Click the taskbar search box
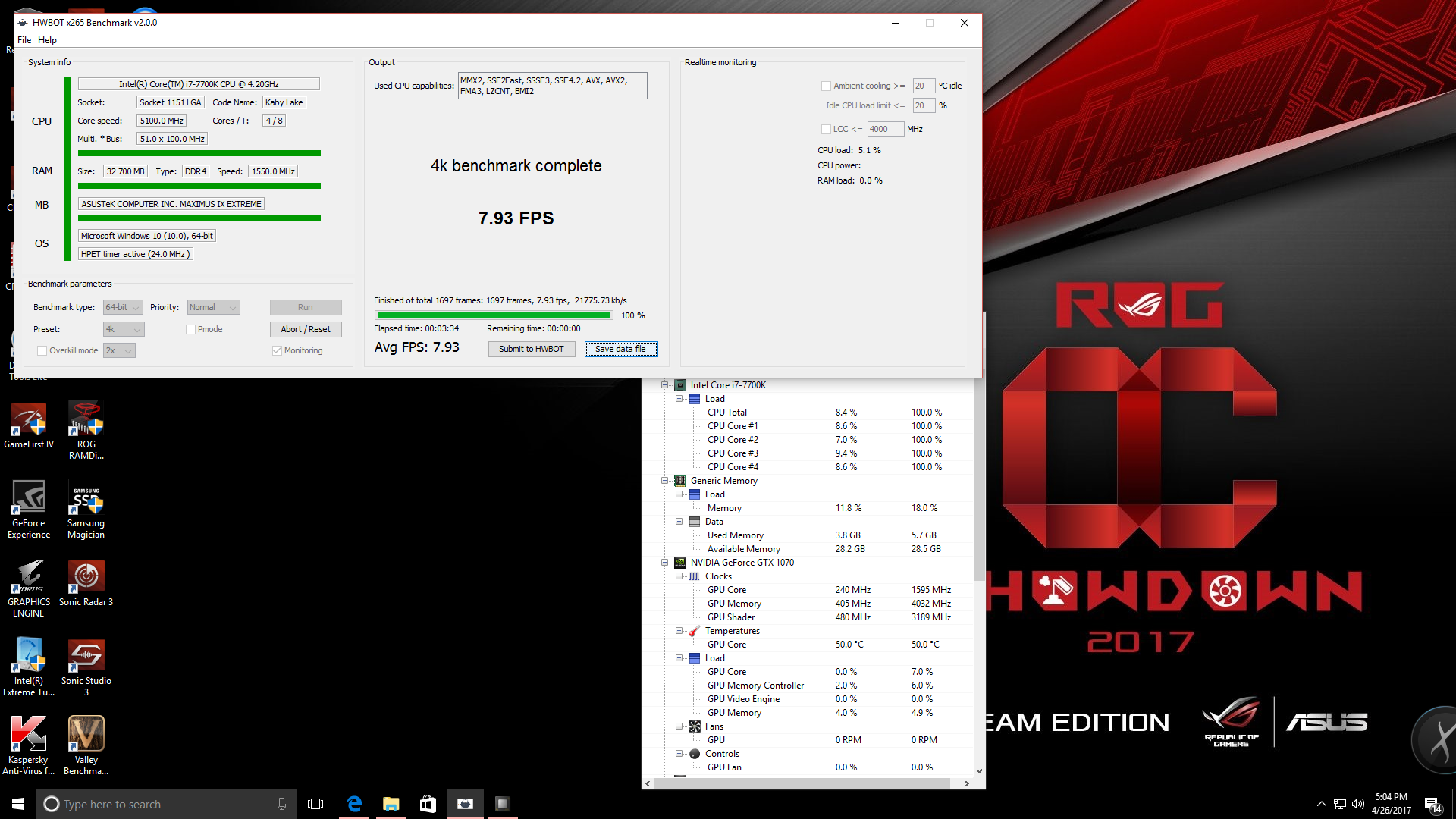The width and height of the screenshot is (1456, 819). point(167,804)
